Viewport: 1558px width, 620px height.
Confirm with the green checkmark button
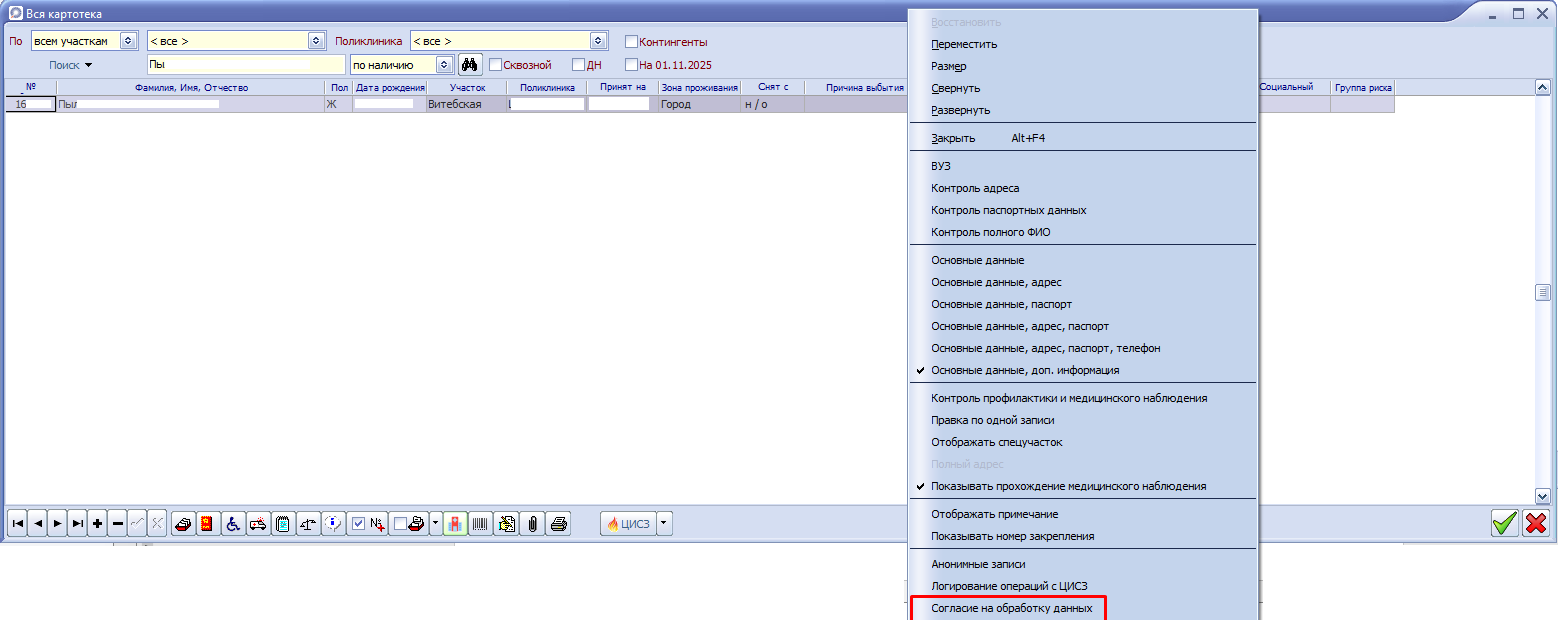tap(1504, 523)
